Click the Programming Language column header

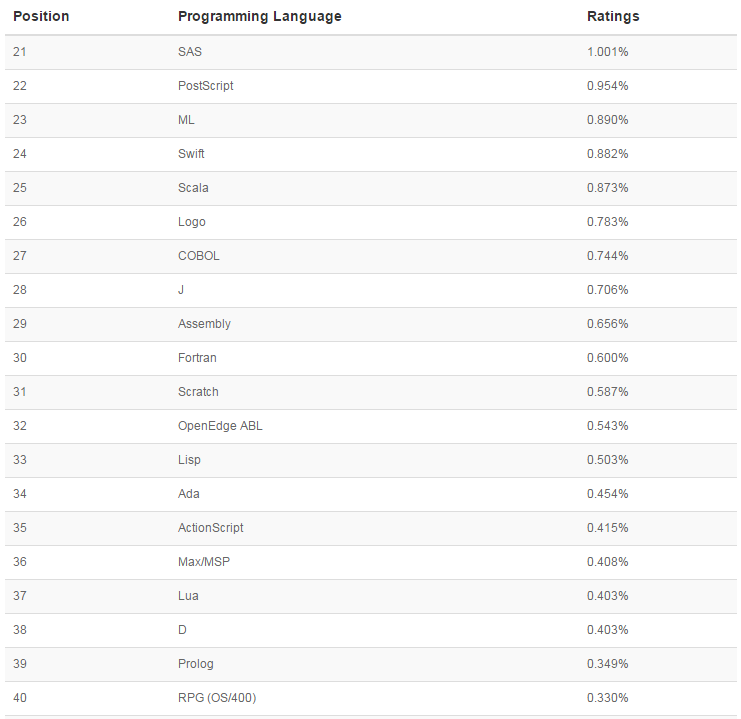click(x=259, y=17)
